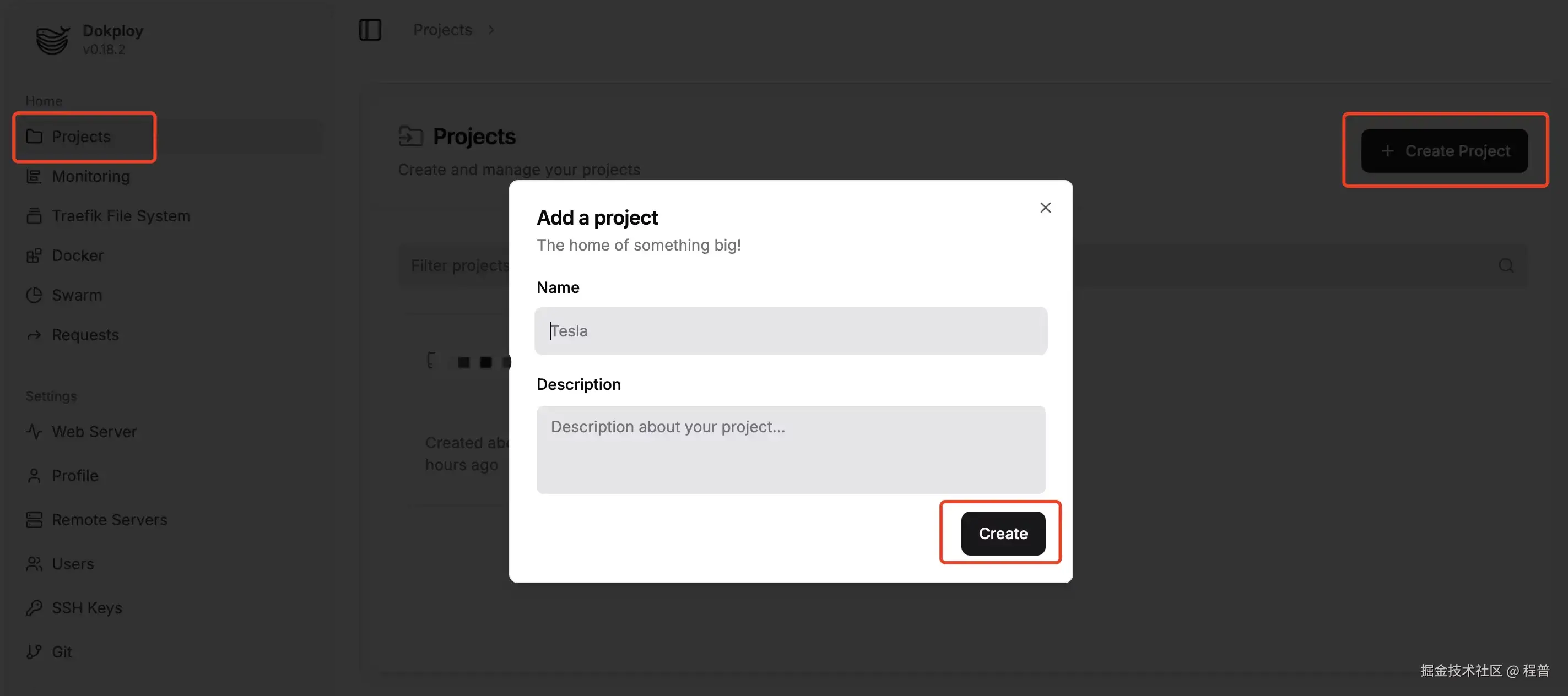Click the search icon in filter bar

(1506, 266)
